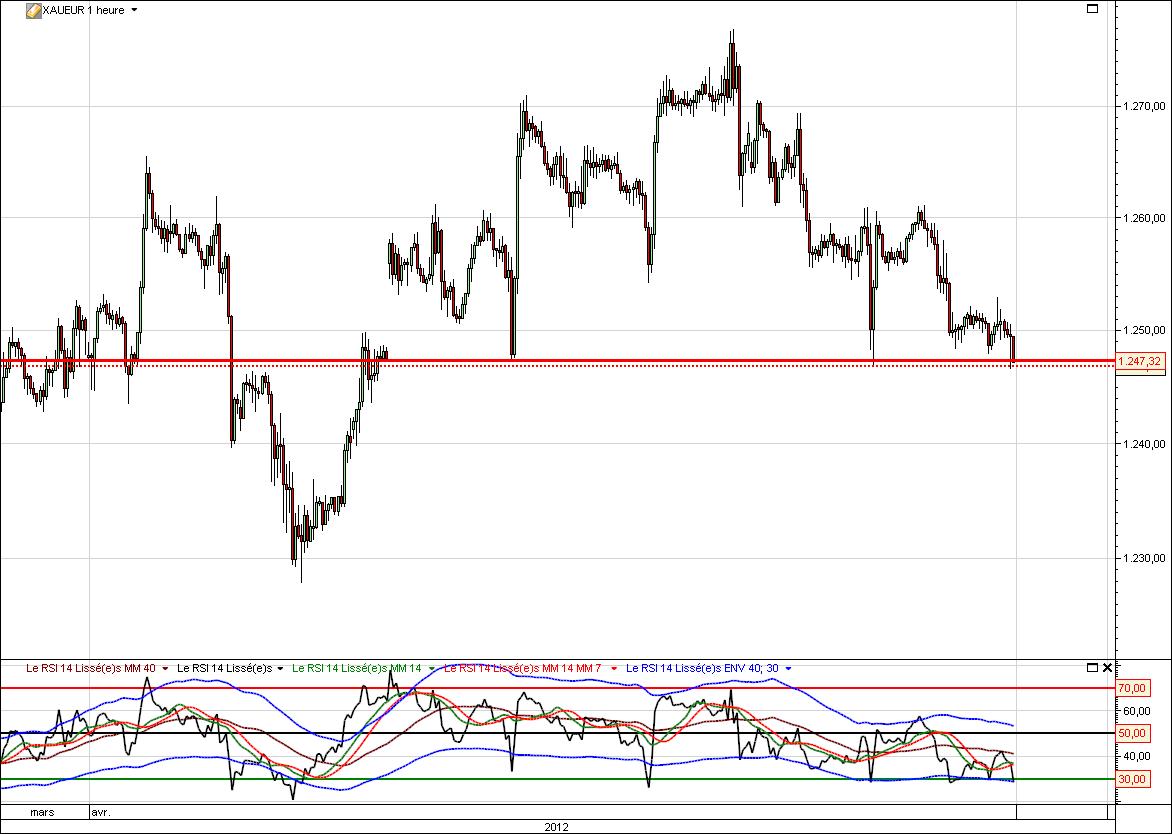Screen dimensions: 1172x834
Task: Select the blue RSI ENV 40; 30 label
Action: tap(701, 668)
